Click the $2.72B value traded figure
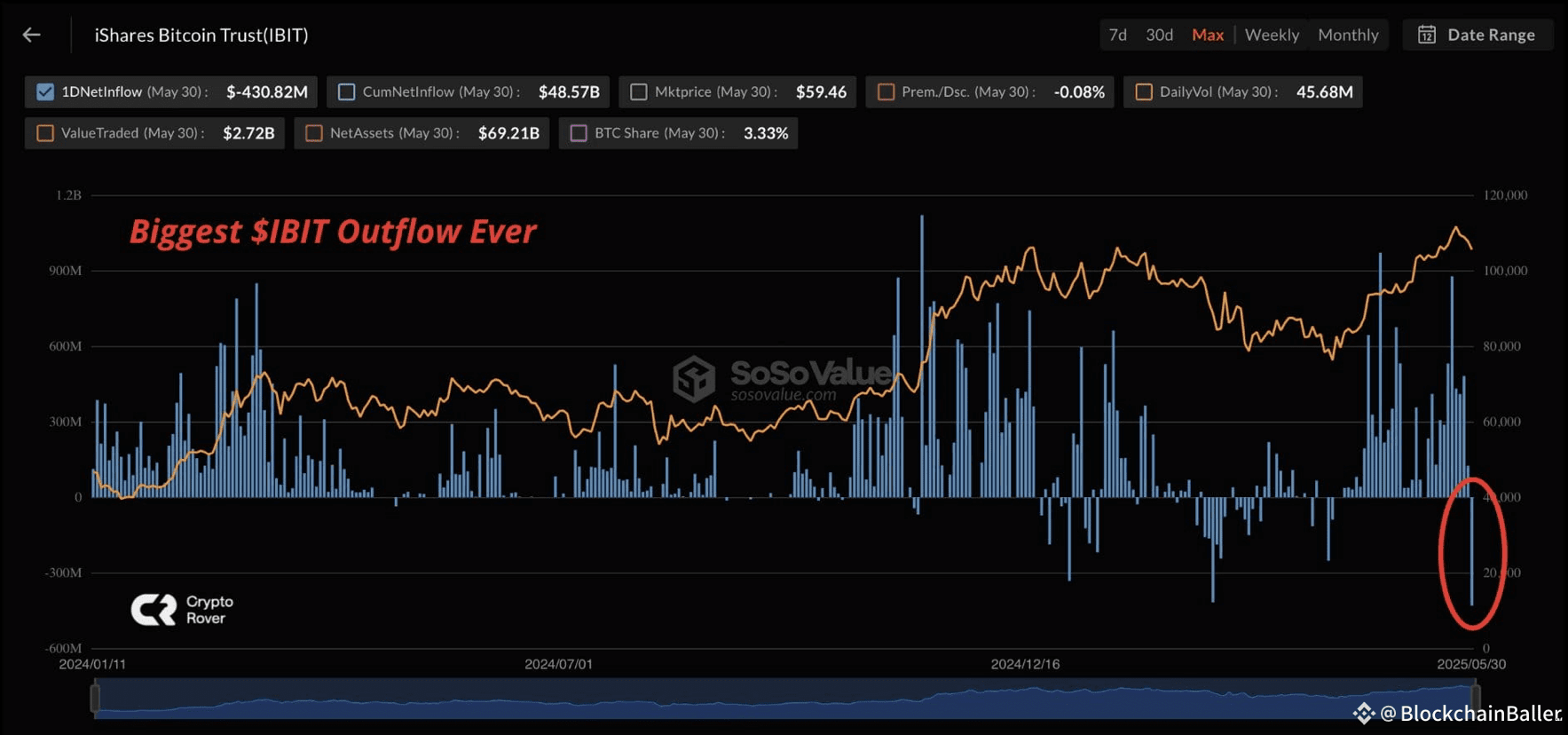Screen dimensions: 1568x735 [x=248, y=133]
